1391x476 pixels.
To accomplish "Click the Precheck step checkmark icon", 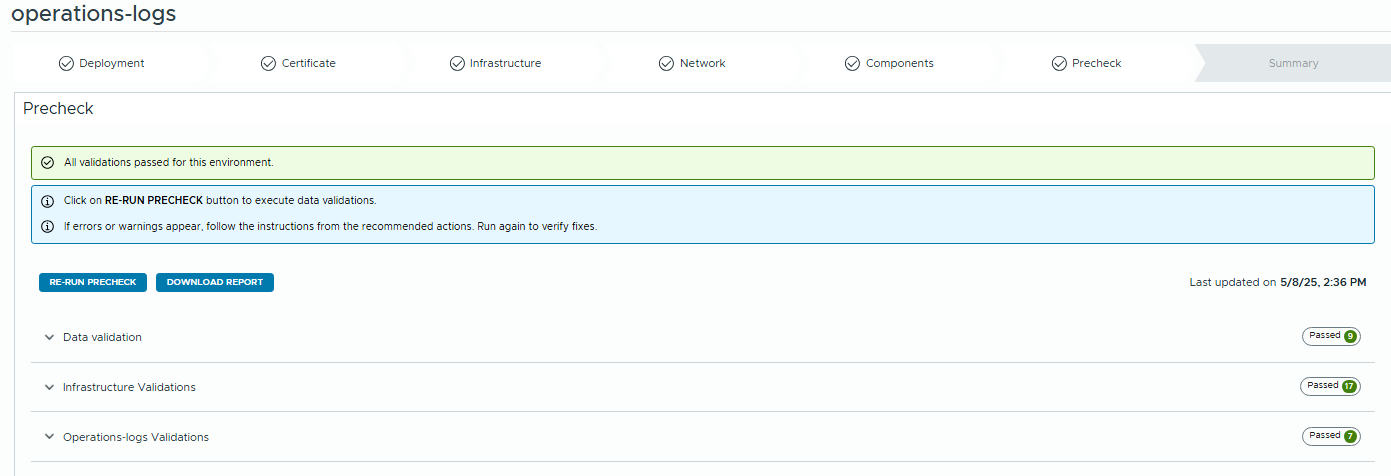I will 1059,63.
